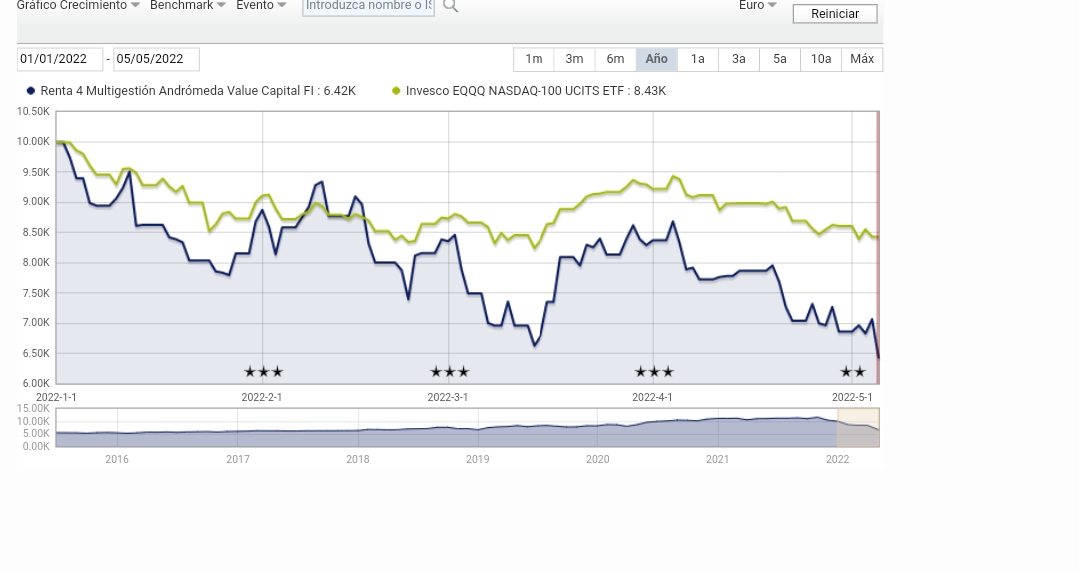This screenshot has height=571, width=1079.
Task: Click the Reiniciar button
Action: [x=835, y=14]
